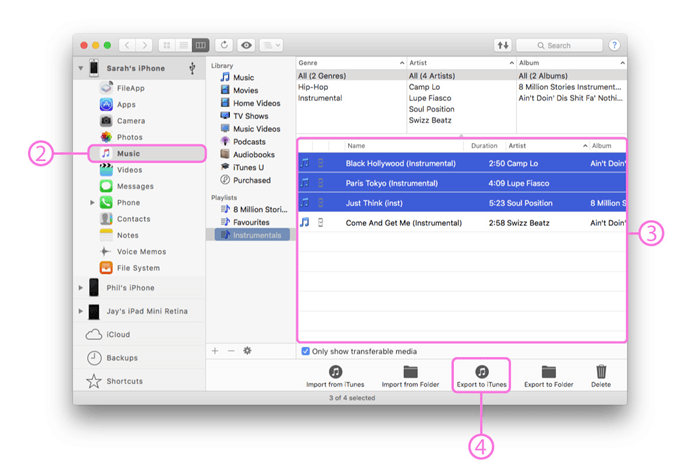
Task: Open playlist gear settings menu
Action: point(247,351)
